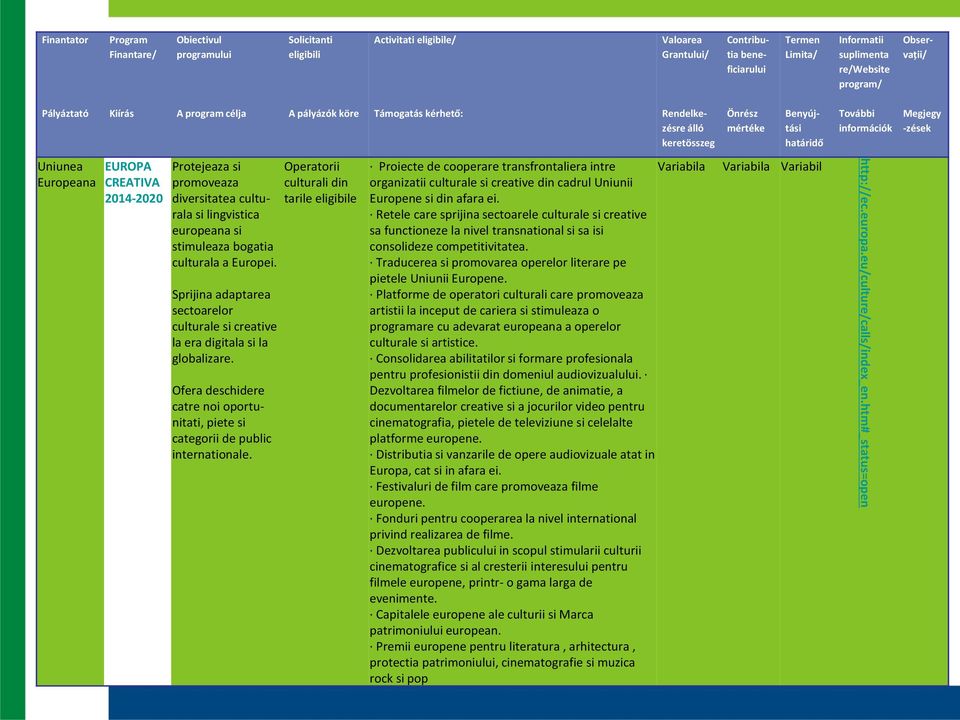Screen dimensions: 960x720
Task: Click the 'Fonduri pentru cooperarea' bullet
Action: pos(503,527)
